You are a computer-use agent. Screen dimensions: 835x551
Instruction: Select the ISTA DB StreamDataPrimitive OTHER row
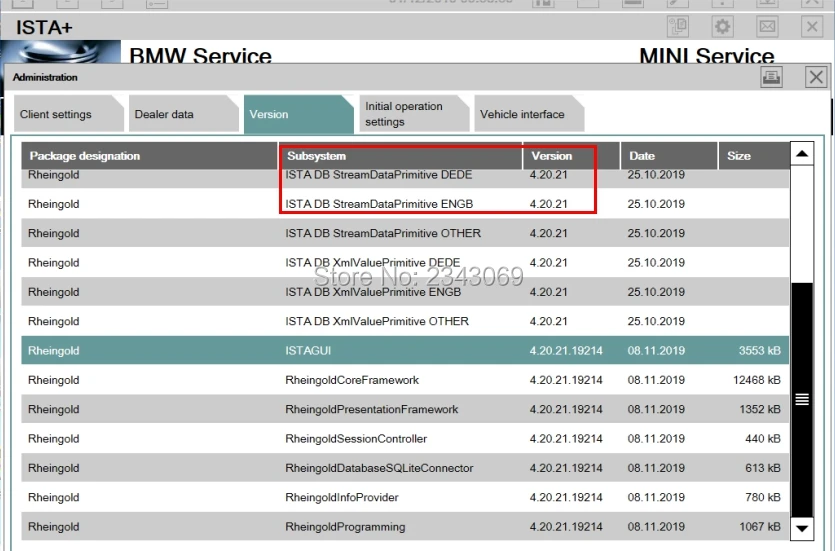[x=405, y=233]
